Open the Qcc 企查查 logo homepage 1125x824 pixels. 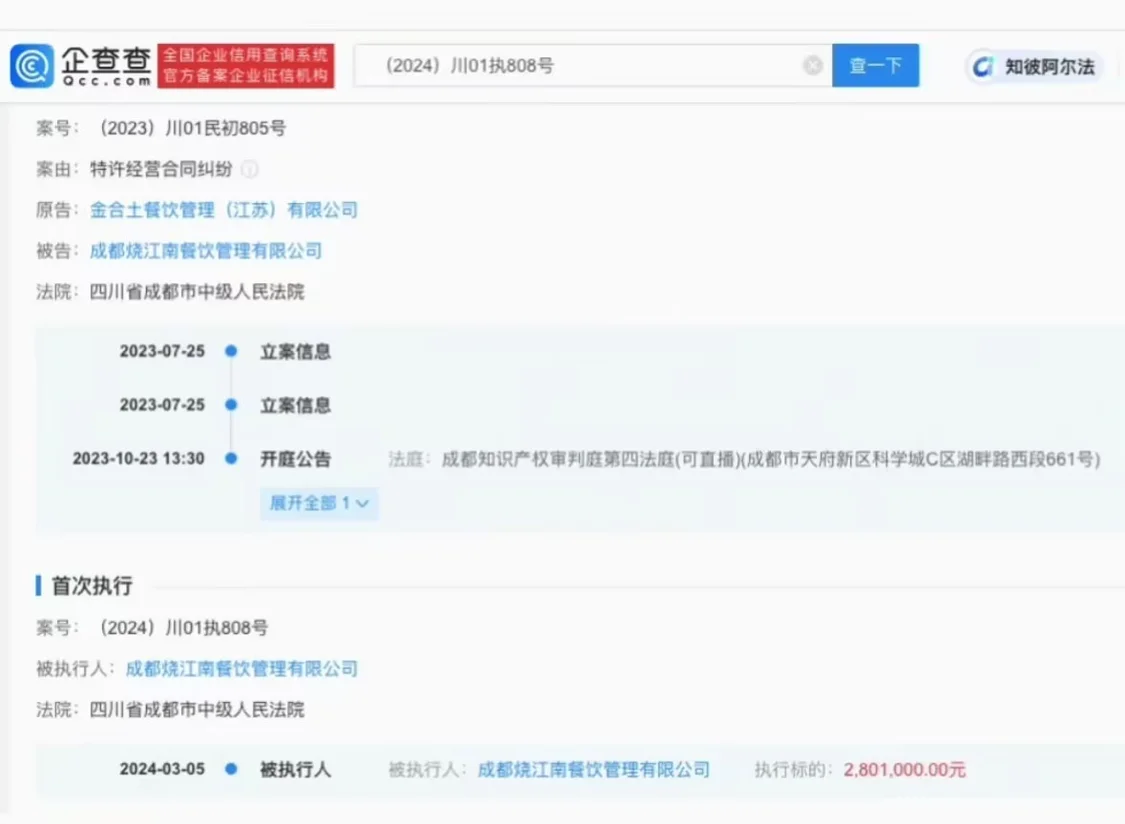pyautogui.click(x=81, y=66)
